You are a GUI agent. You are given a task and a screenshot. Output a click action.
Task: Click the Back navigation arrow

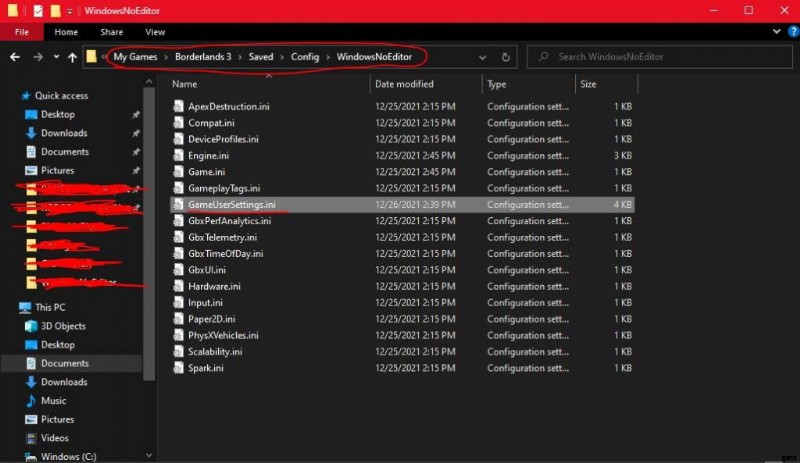click(x=15, y=57)
